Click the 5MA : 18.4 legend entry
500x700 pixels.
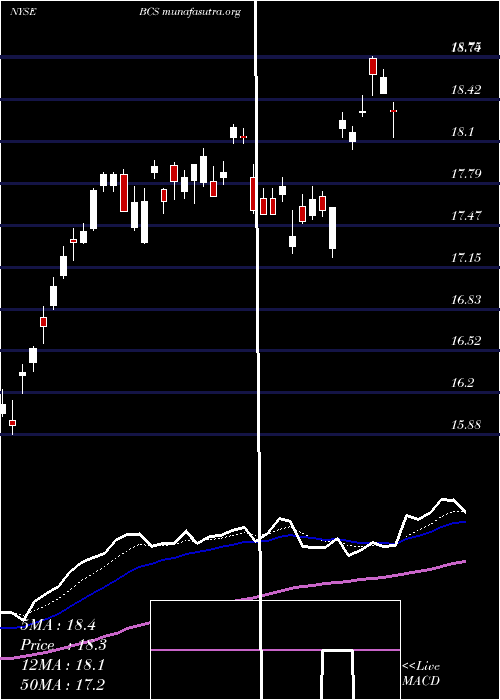click(58, 625)
